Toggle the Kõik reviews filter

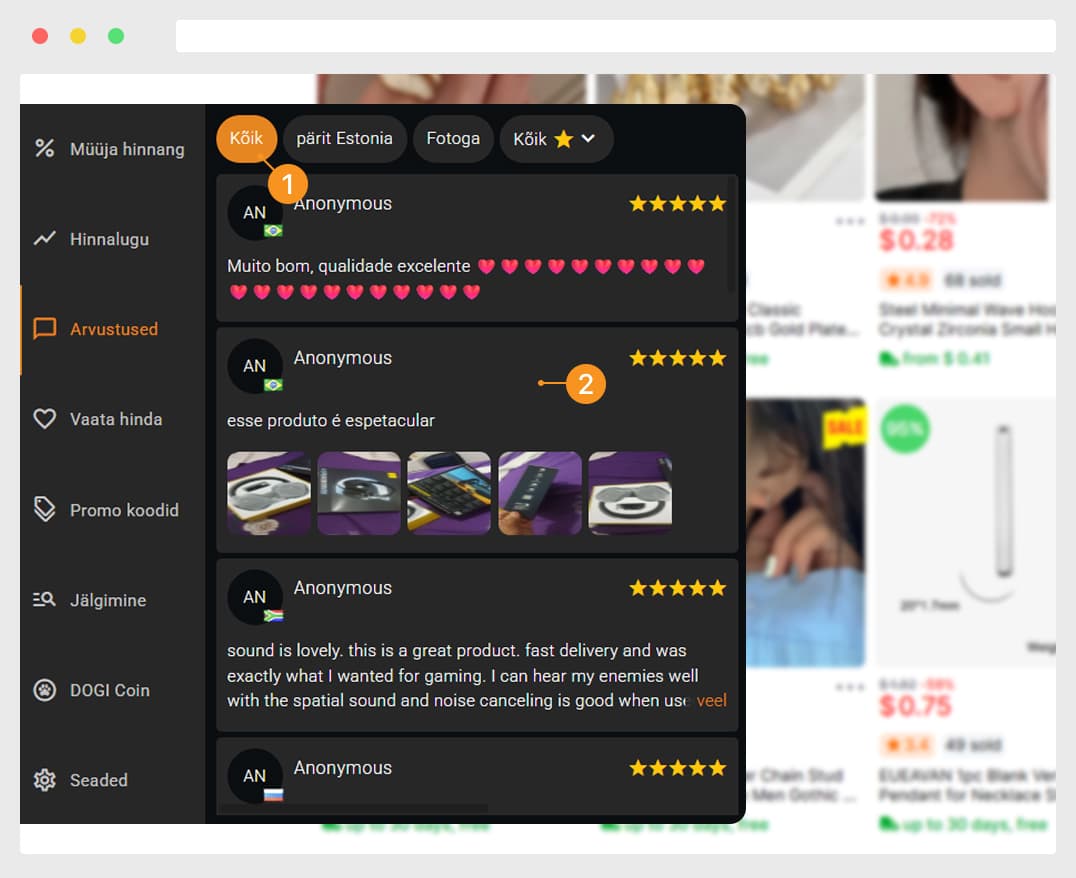(246, 139)
